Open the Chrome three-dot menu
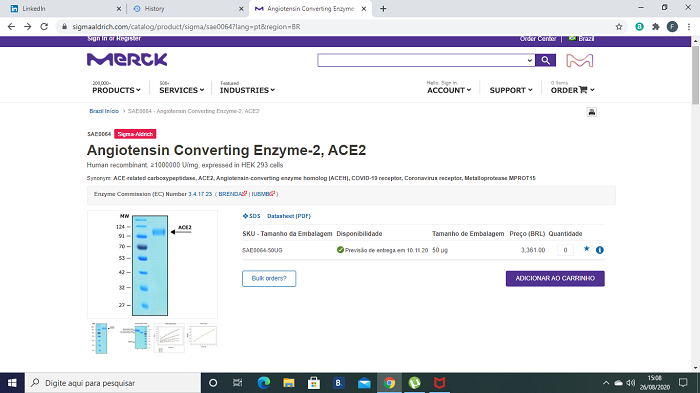This screenshot has height=393, width=700. 689,27
